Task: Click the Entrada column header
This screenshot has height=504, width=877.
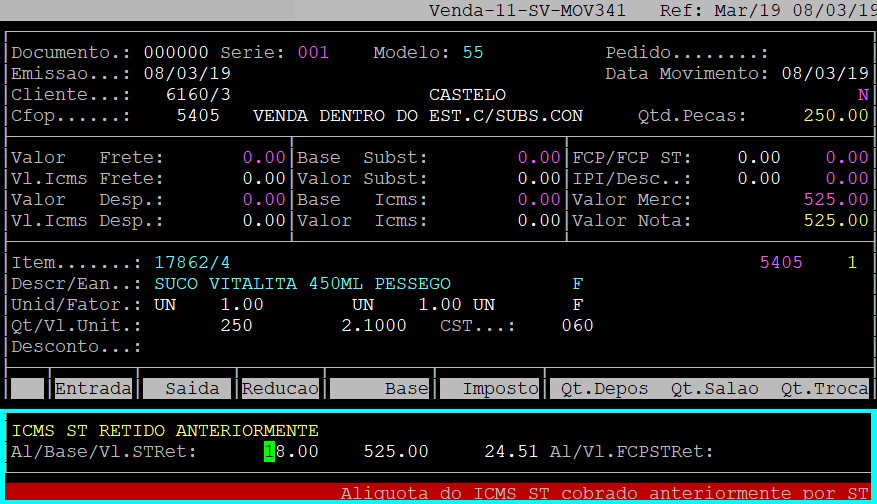Action: 92,389
